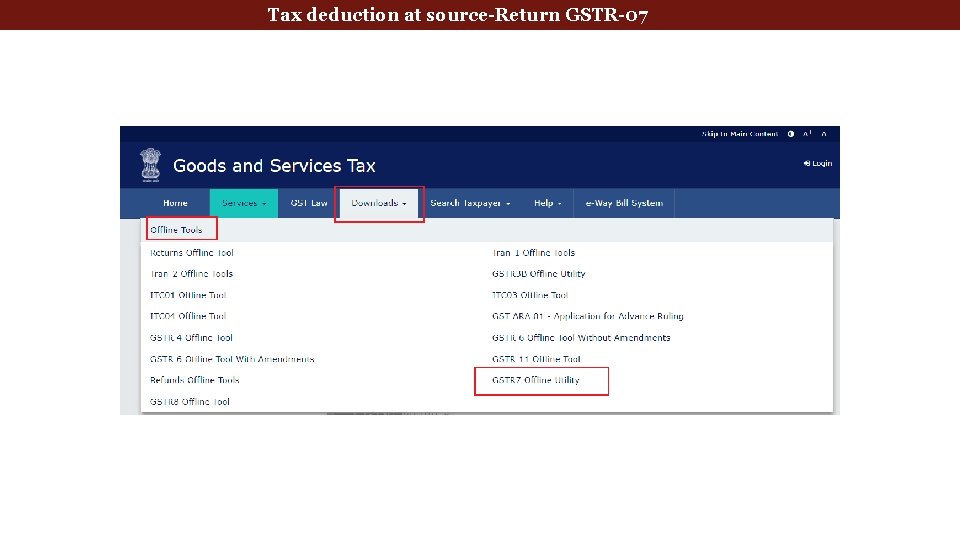Screen dimensions: 960x540
Task: Increase font size with A+ icon
Action: coord(808,133)
